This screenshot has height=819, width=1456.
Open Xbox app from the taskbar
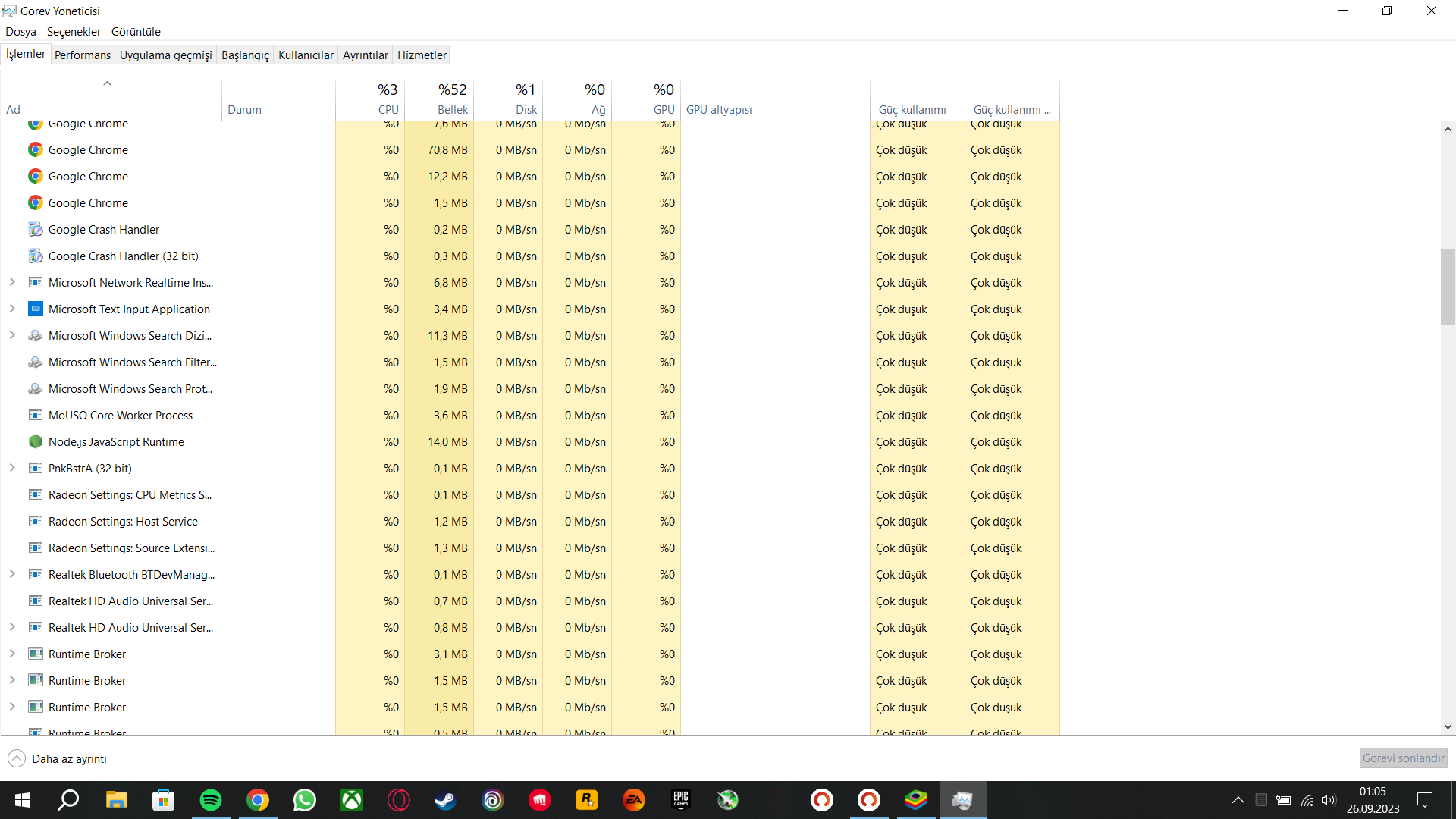click(x=351, y=800)
